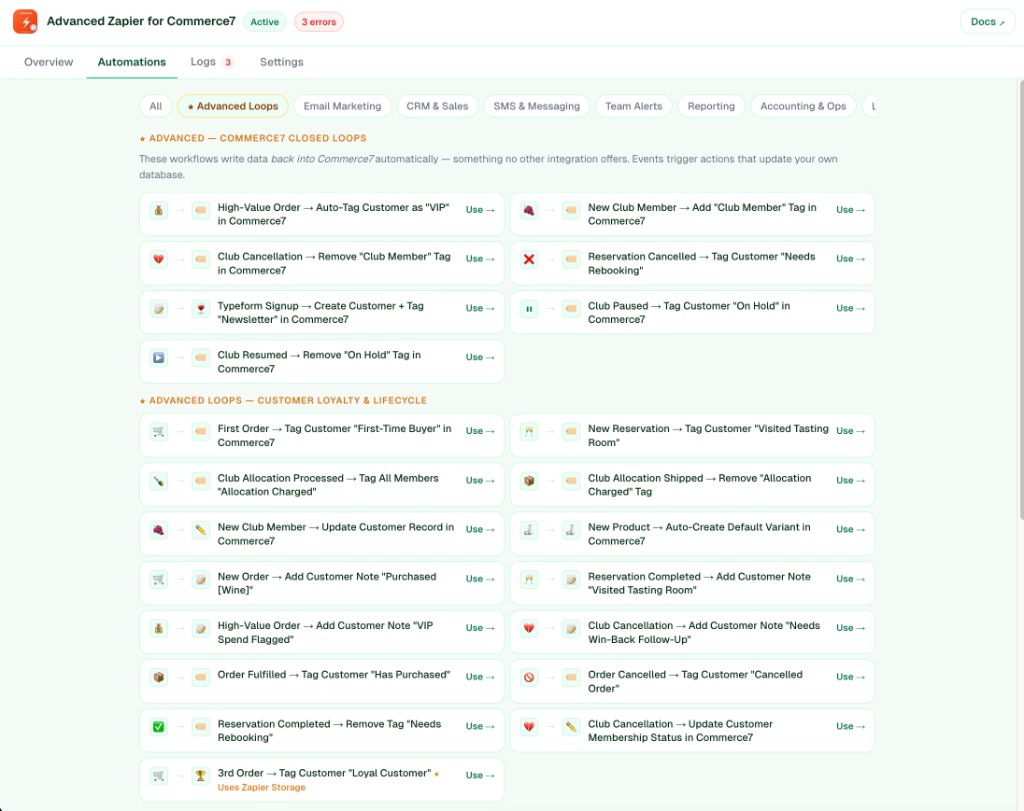Use New Club Member Add Tag workflow

click(850, 210)
